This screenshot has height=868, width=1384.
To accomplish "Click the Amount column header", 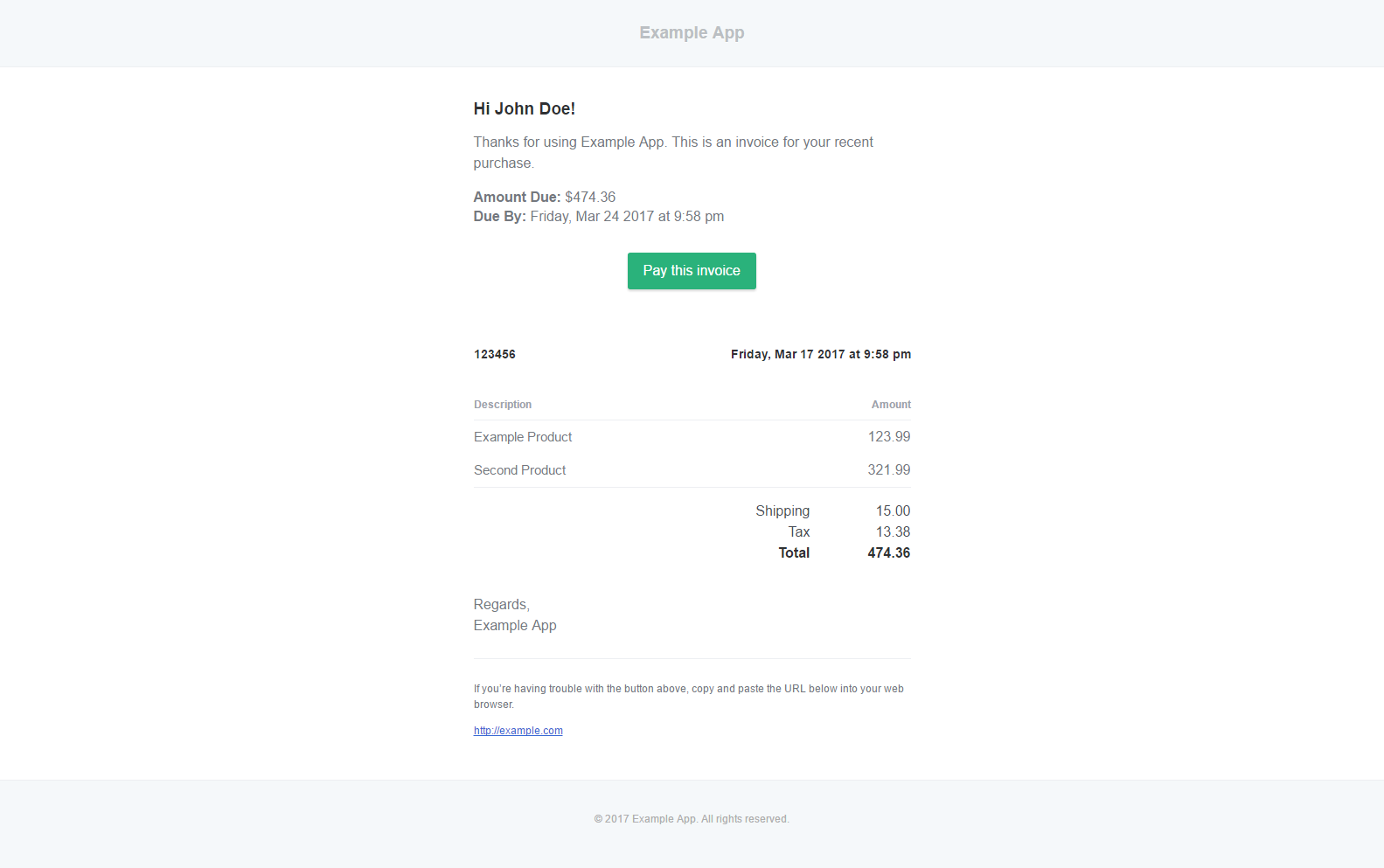I will pyautogui.click(x=891, y=405).
